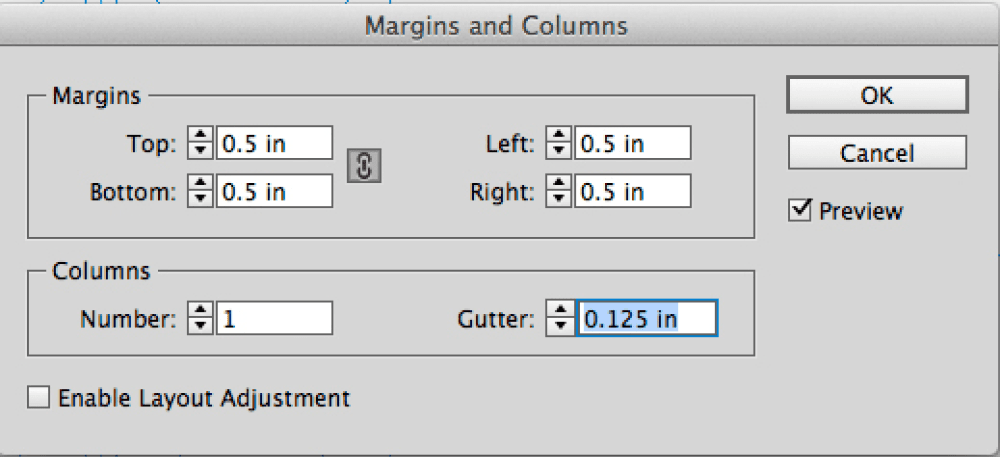Decrease Gutter value with down stepper
Viewport: 1000px width, 457px height.
coord(559,326)
